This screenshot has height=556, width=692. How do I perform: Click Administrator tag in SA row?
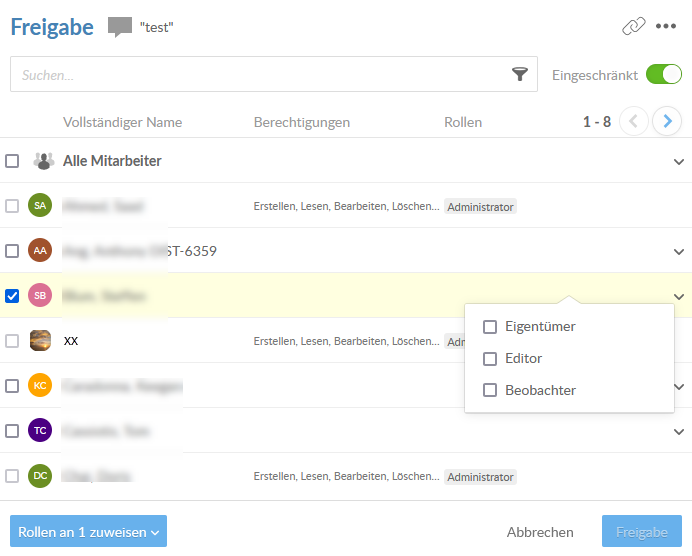(x=480, y=207)
